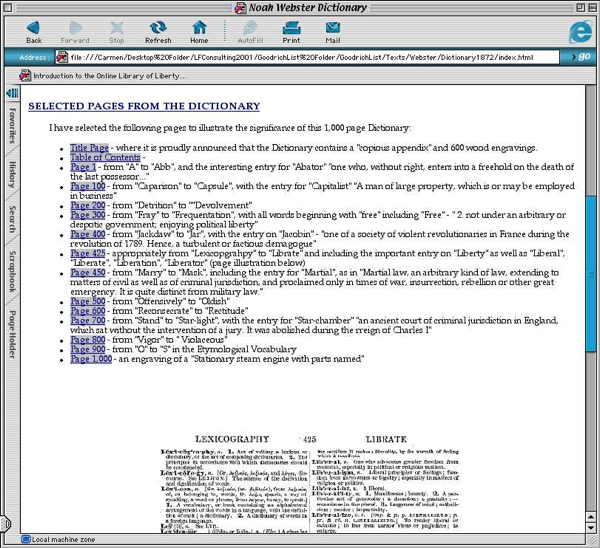
Task: Open the Page 100 link
Action: [x=88, y=186]
